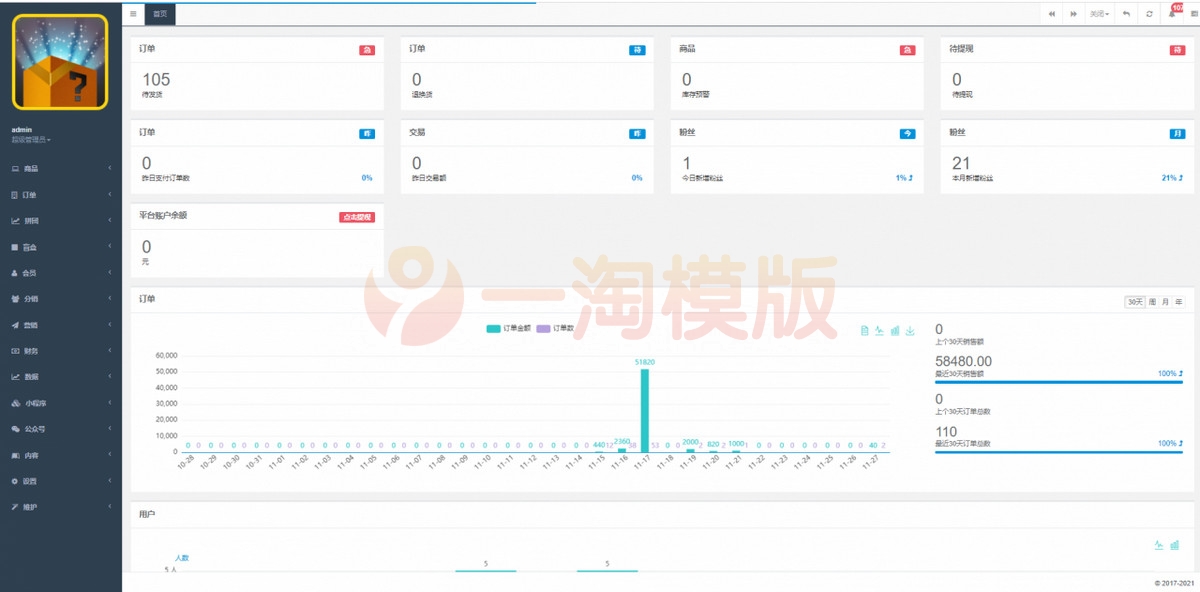Click the undo arrow in top toolbar
This screenshot has width=1200, height=592.
[1126, 13]
